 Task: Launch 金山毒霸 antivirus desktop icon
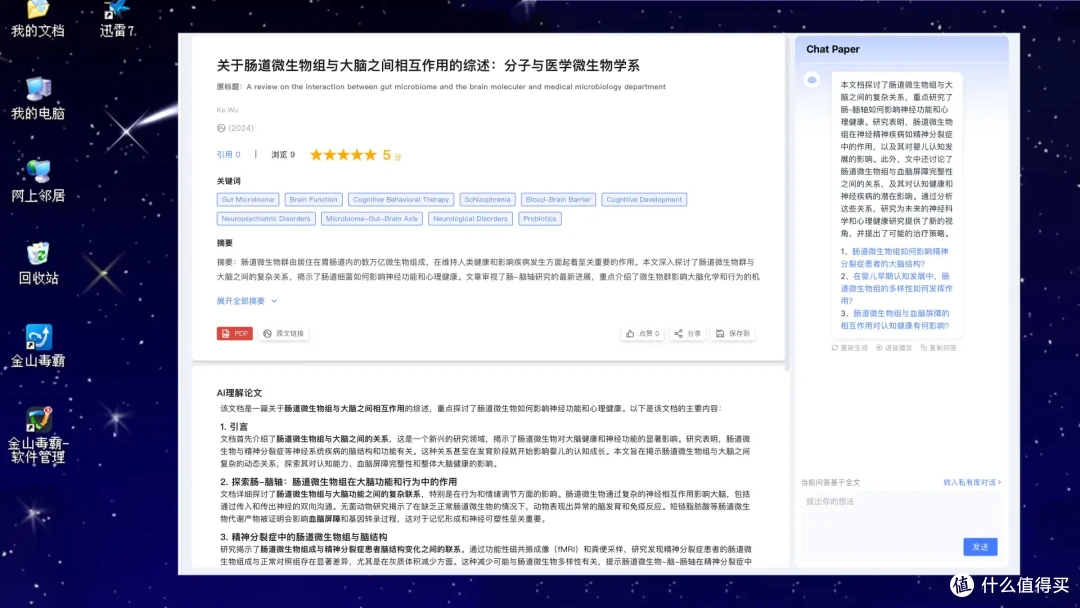(x=38, y=346)
